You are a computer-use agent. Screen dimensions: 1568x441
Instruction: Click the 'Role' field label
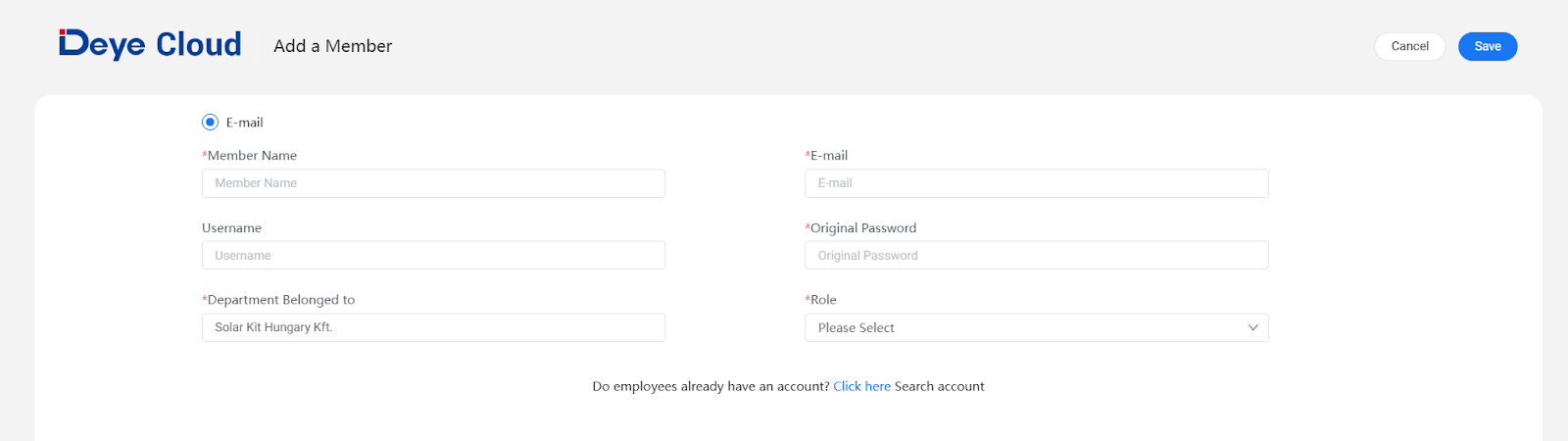823,300
